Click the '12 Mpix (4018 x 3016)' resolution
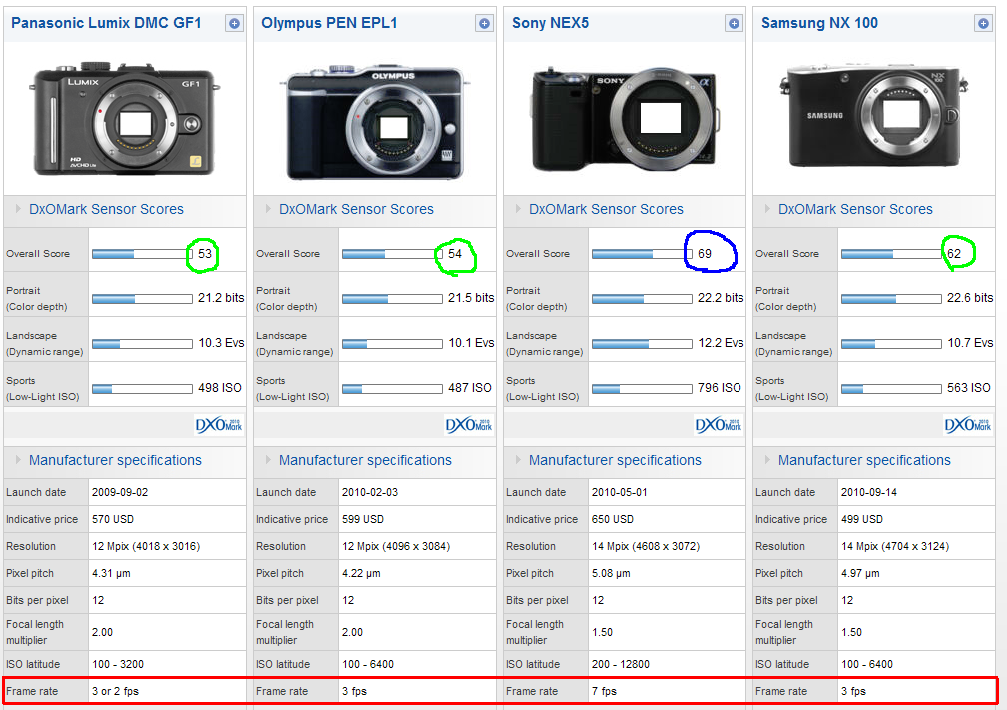The width and height of the screenshot is (1007, 710). [146, 546]
